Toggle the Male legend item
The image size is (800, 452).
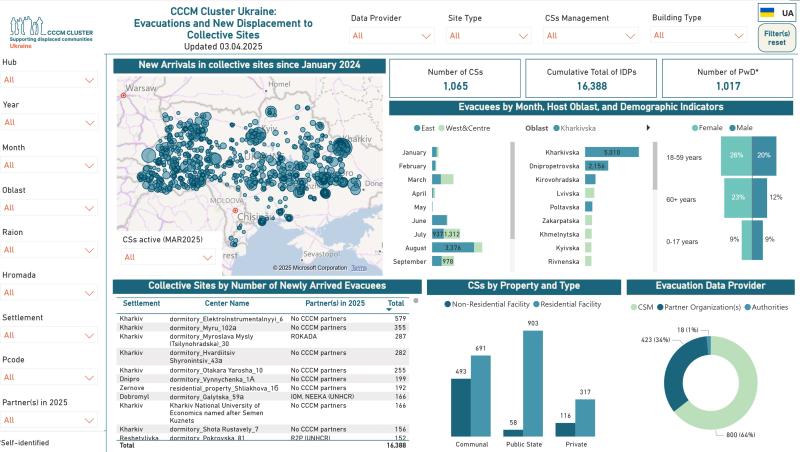coord(743,128)
